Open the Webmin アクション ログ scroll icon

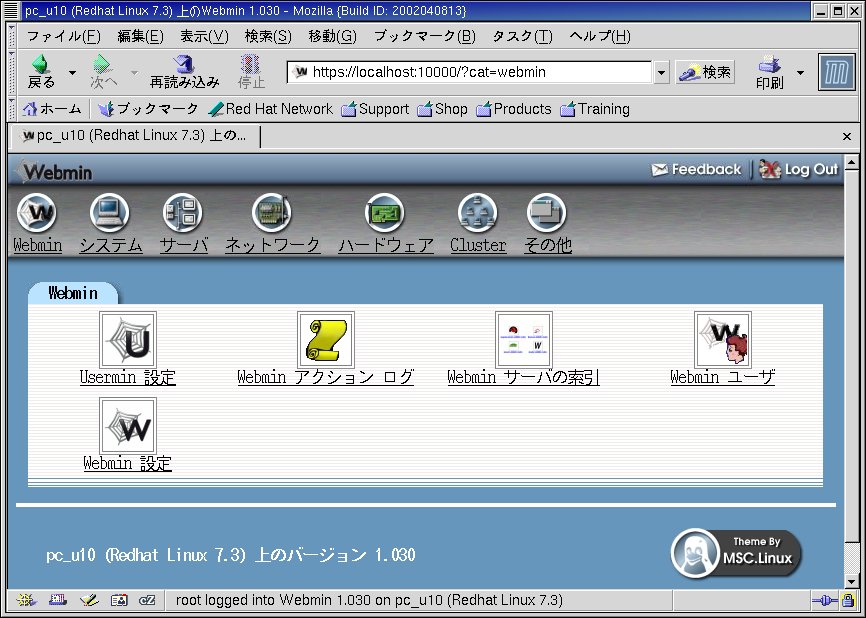tap(326, 339)
